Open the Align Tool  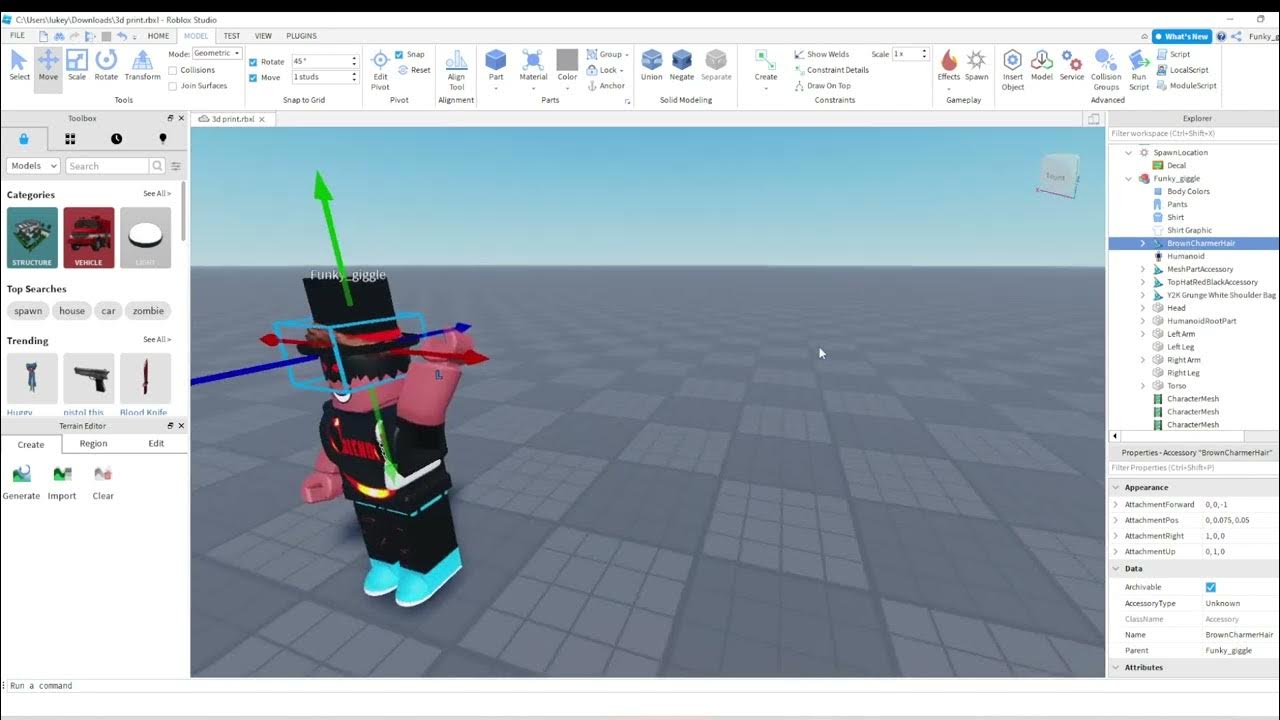456,70
